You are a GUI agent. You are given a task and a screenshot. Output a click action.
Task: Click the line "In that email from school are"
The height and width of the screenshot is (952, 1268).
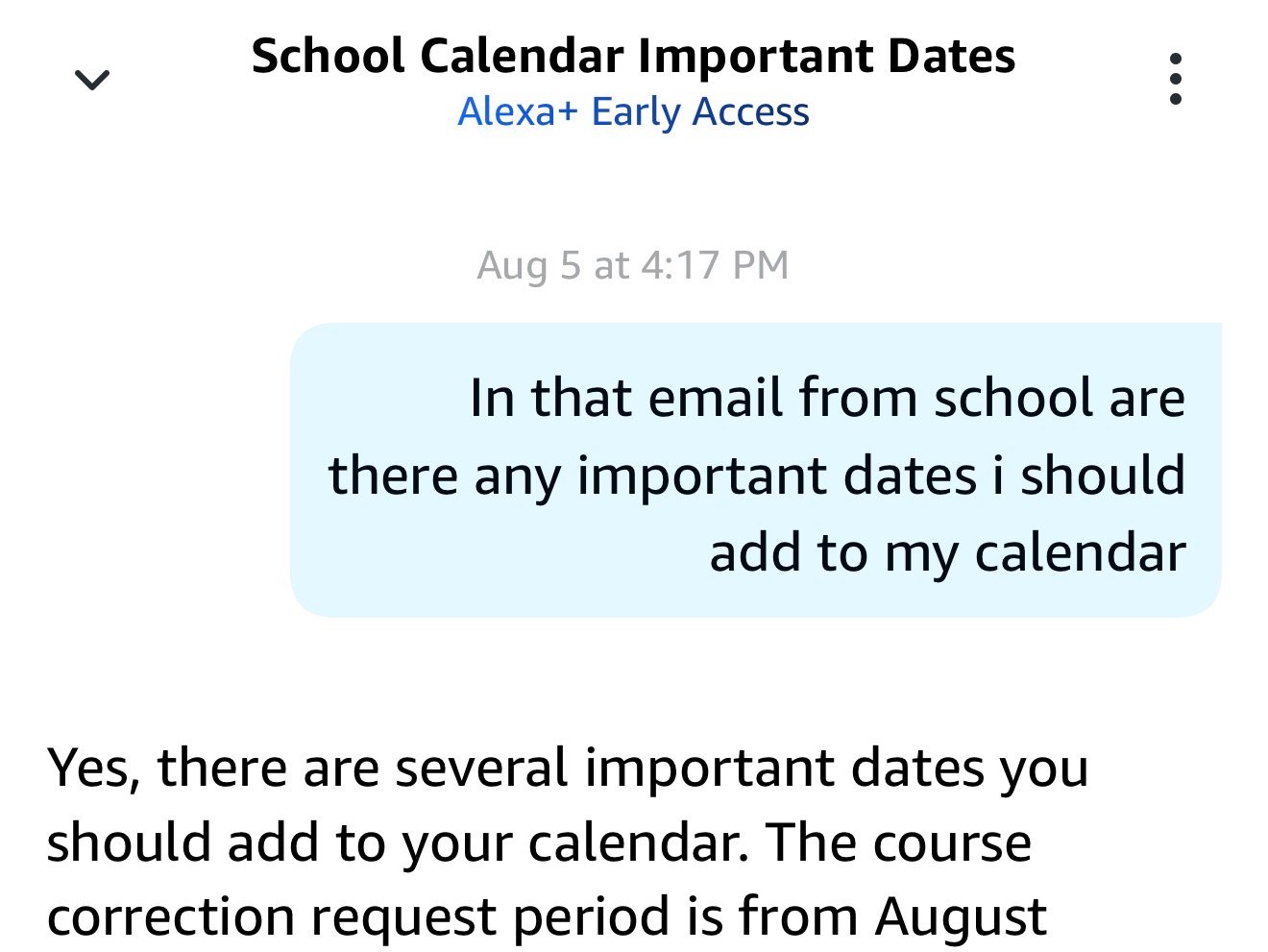827,398
